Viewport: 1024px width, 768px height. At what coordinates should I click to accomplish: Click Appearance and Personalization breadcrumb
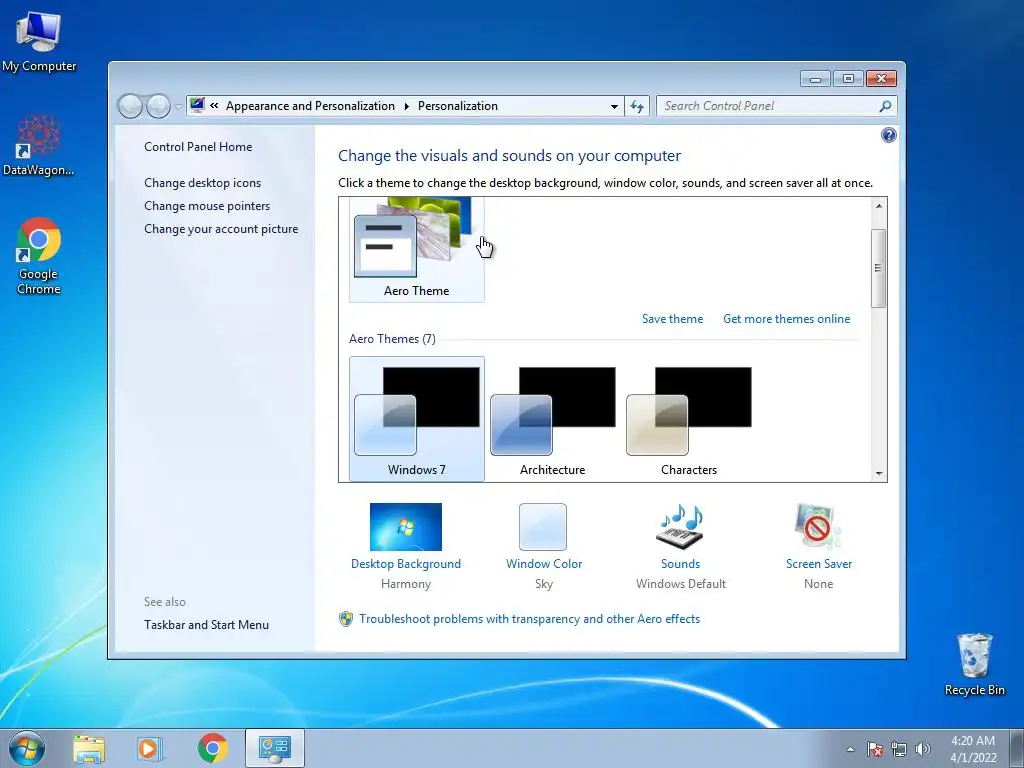coord(310,106)
